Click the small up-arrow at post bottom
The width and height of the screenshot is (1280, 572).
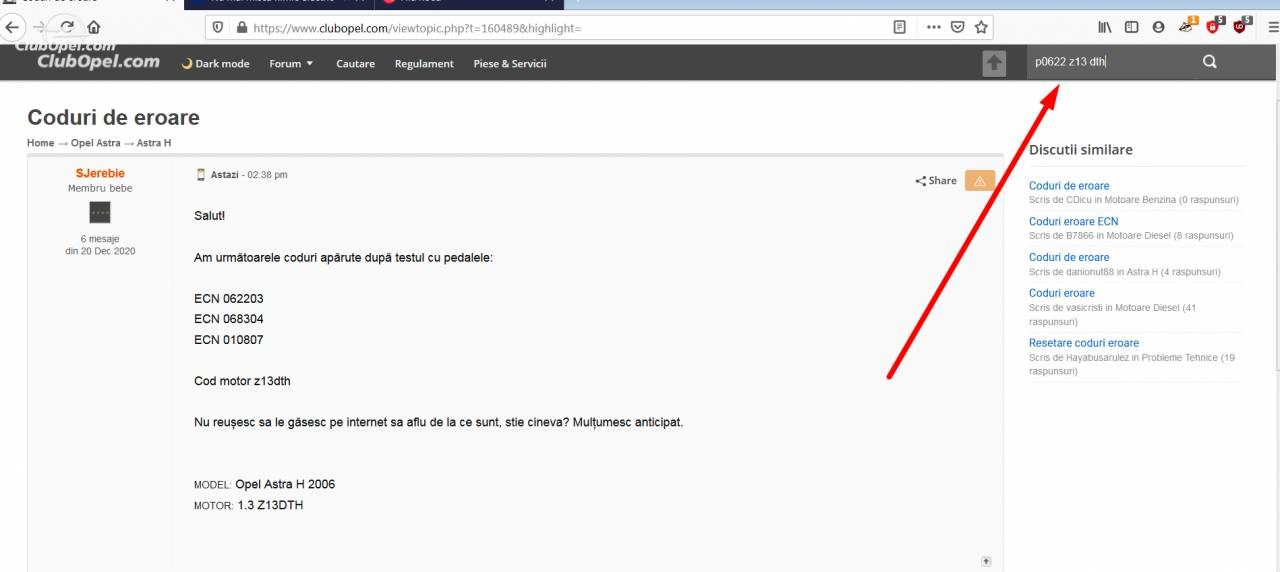pos(987,561)
